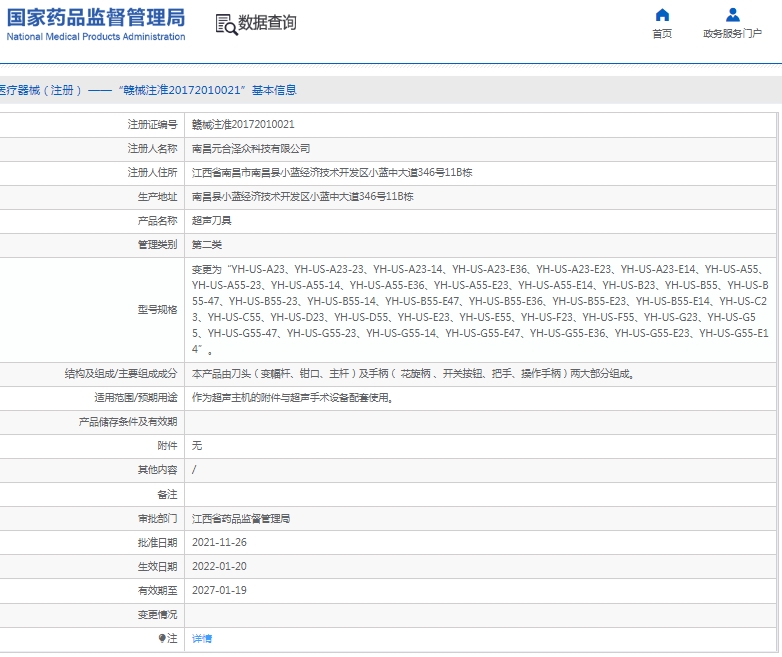Click the 审批部门 row label
This screenshot has width=782, height=657.
click(157, 518)
